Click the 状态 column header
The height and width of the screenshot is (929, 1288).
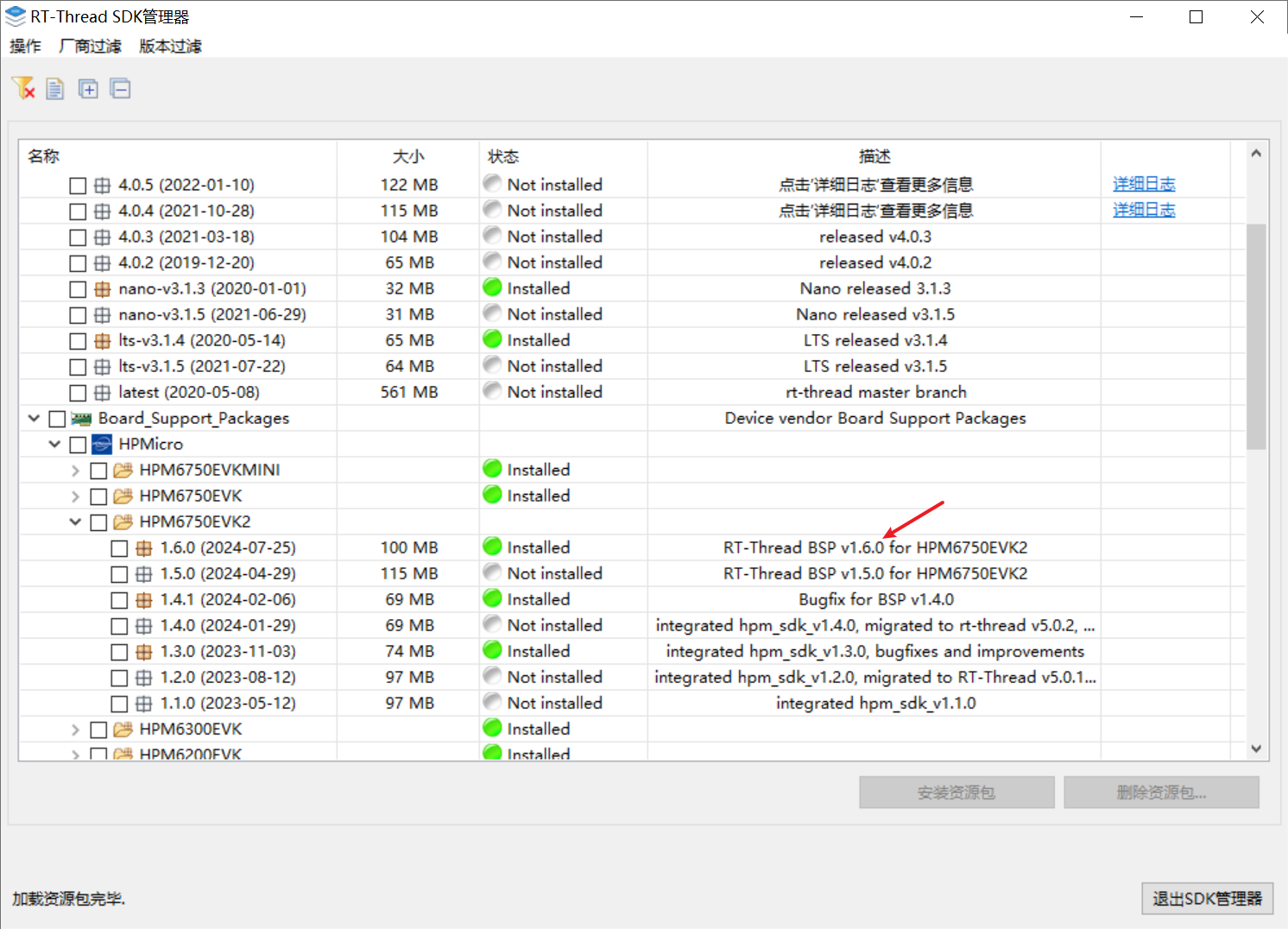pyautogui.click(x=564, y=156)
